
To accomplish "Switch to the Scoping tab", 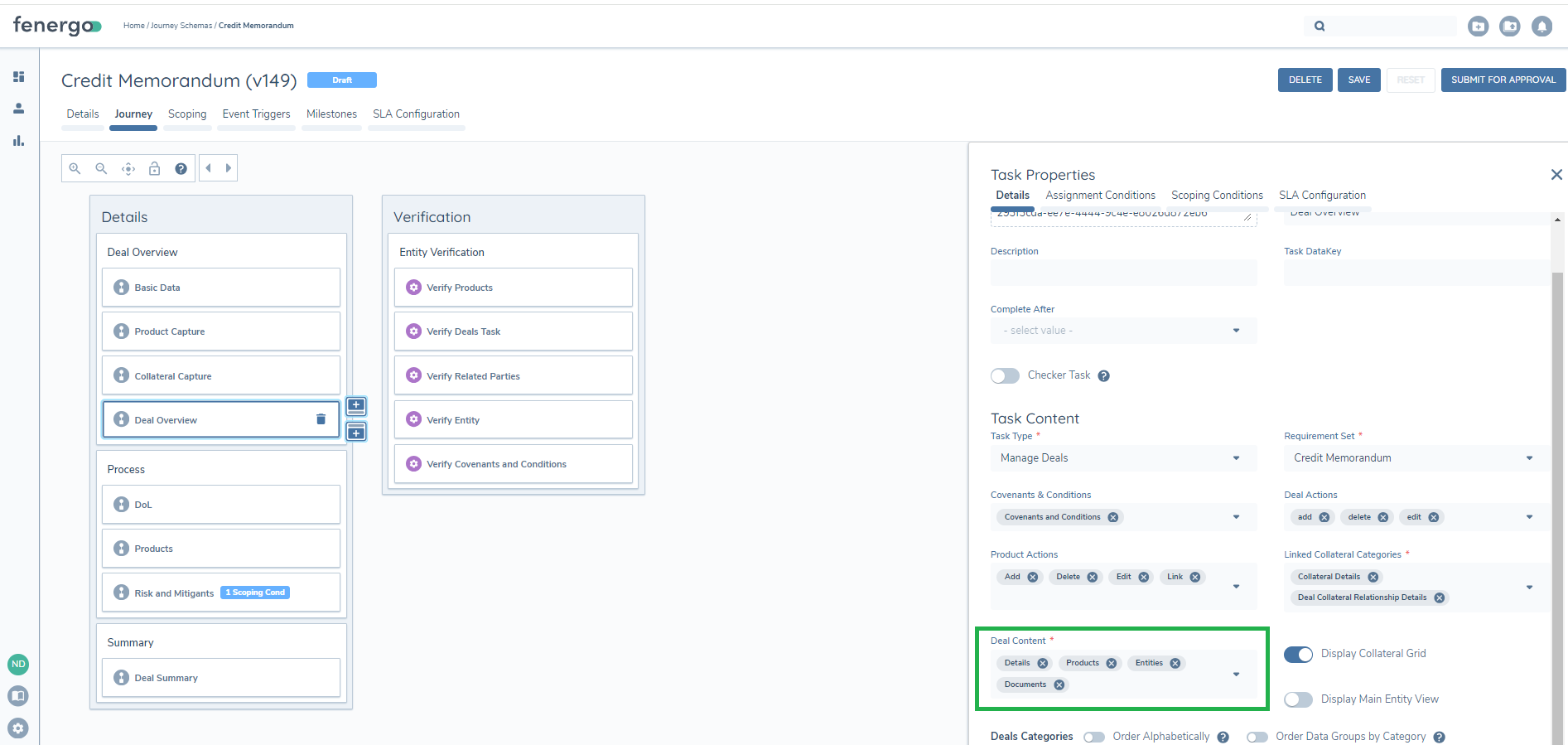I will click(187, 114).
